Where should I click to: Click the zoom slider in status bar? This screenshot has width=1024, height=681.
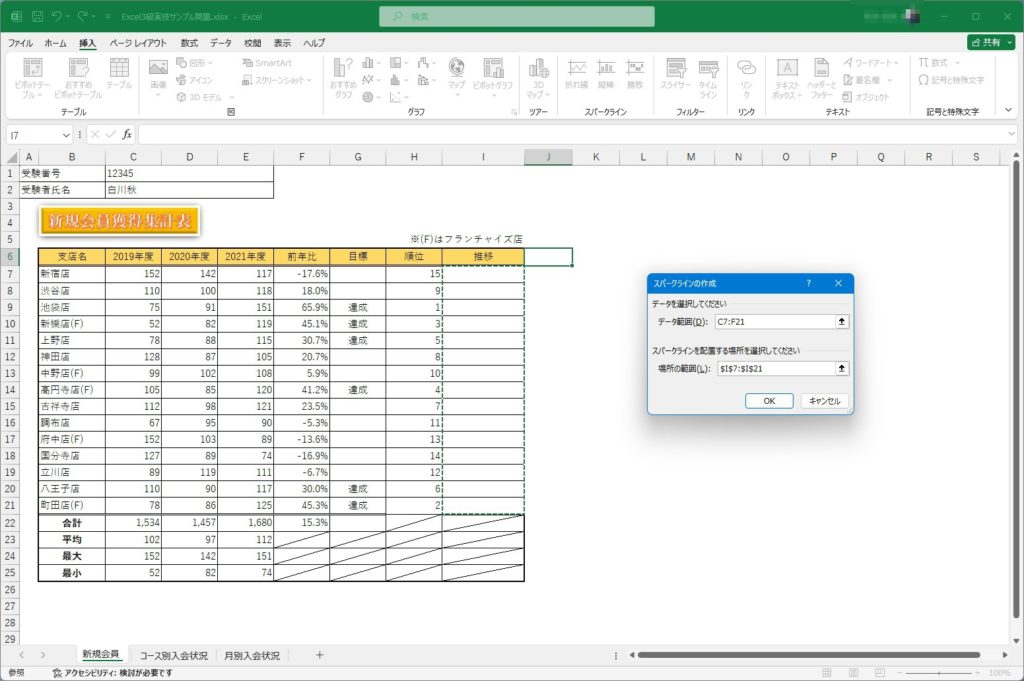pyautogui.click(x=940, y=673)
